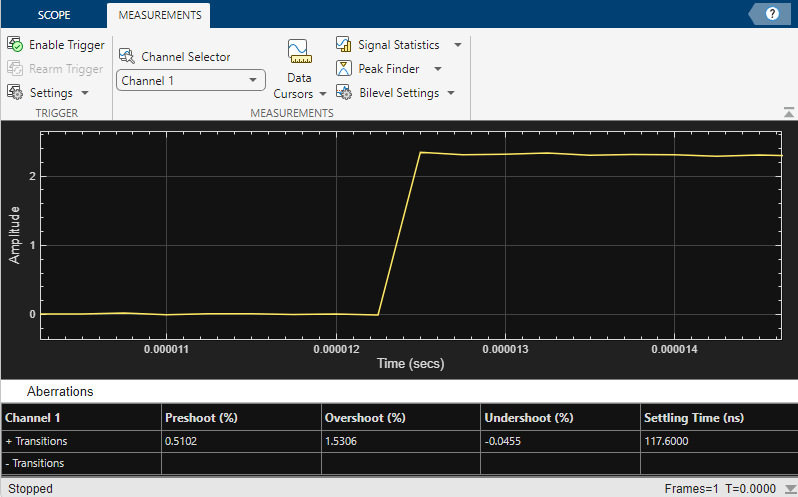This screenshot has width=798, height=497.
Task: Toggle the Signal Statistics icon
Action: coord(344,44)
